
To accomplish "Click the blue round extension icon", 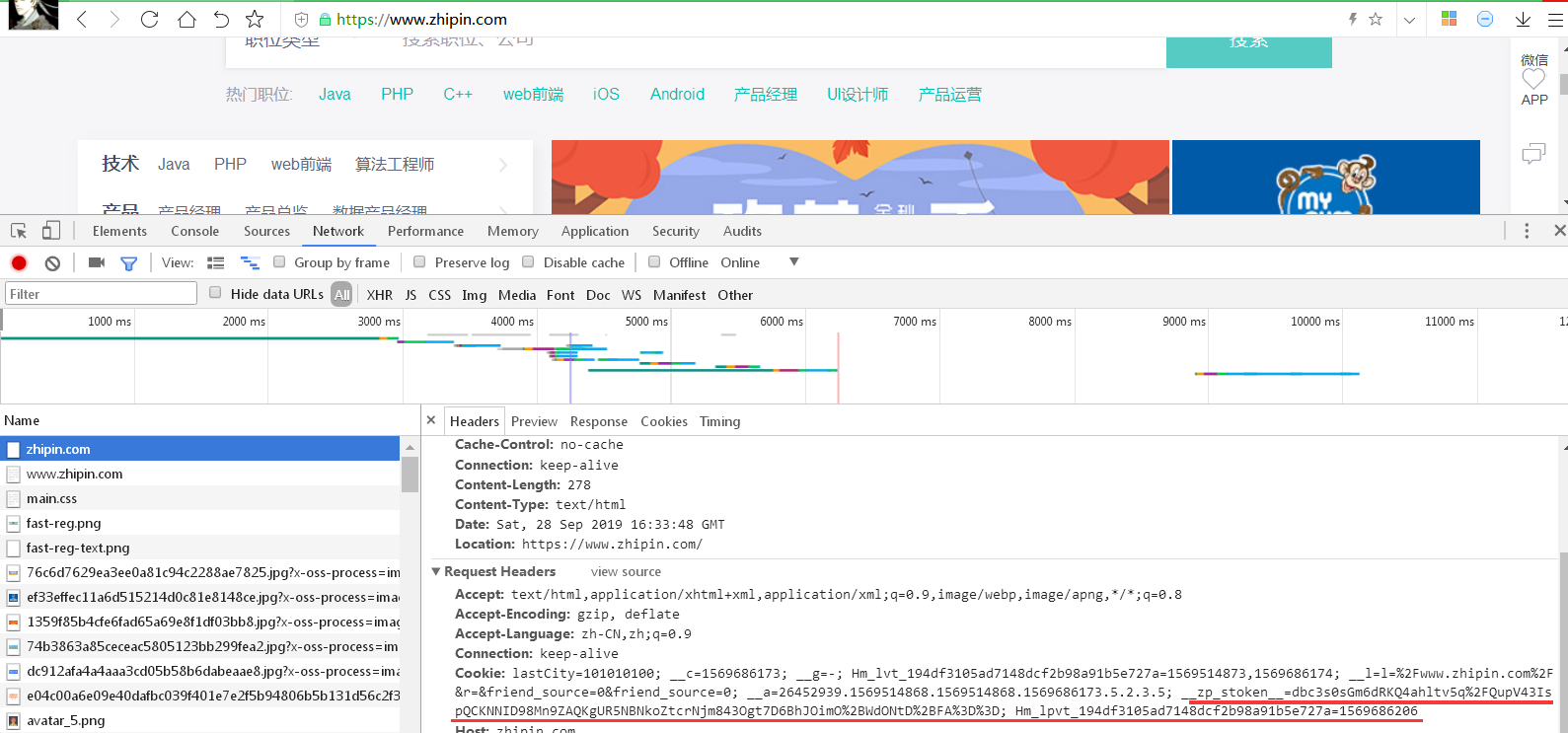I will tap(1485, 19).
